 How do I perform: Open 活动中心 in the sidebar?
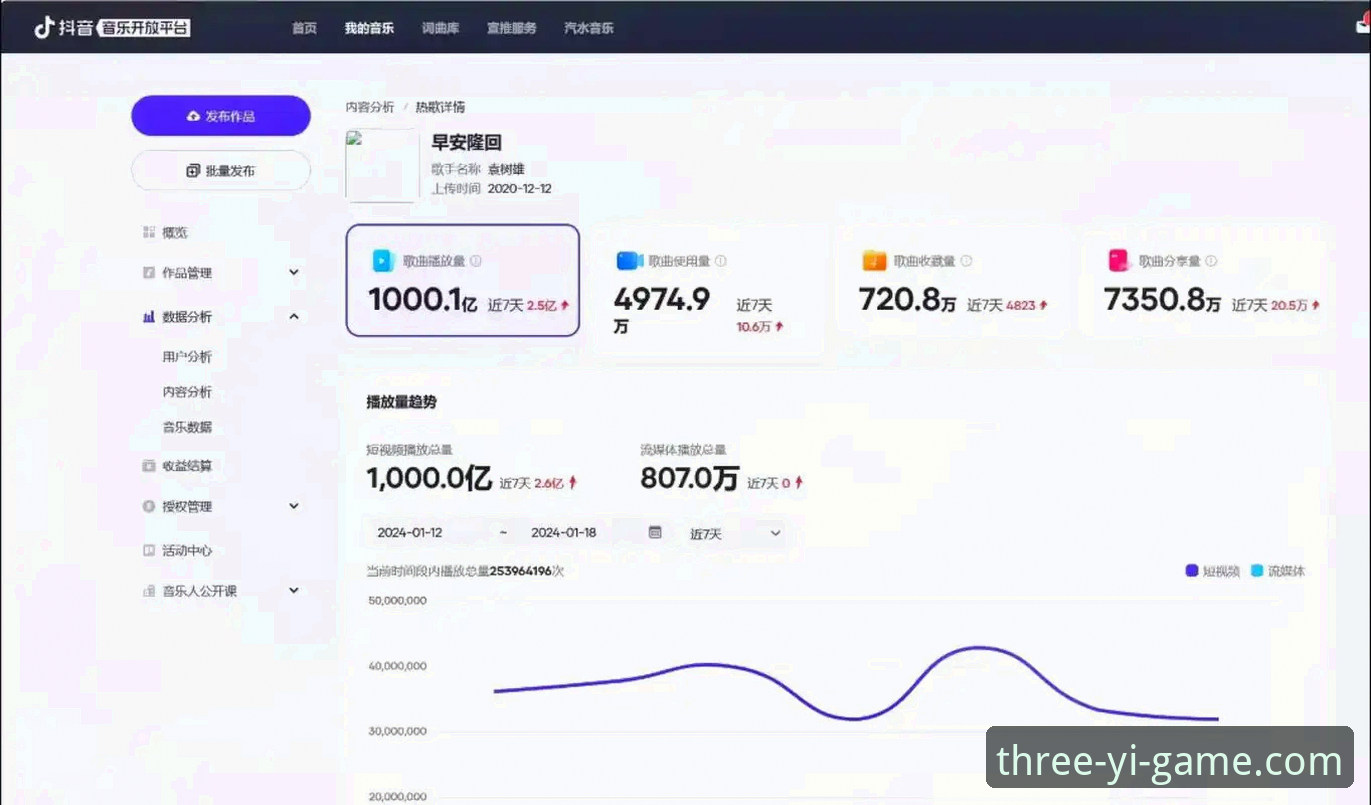pyautogui.click(x=187, y=550)
